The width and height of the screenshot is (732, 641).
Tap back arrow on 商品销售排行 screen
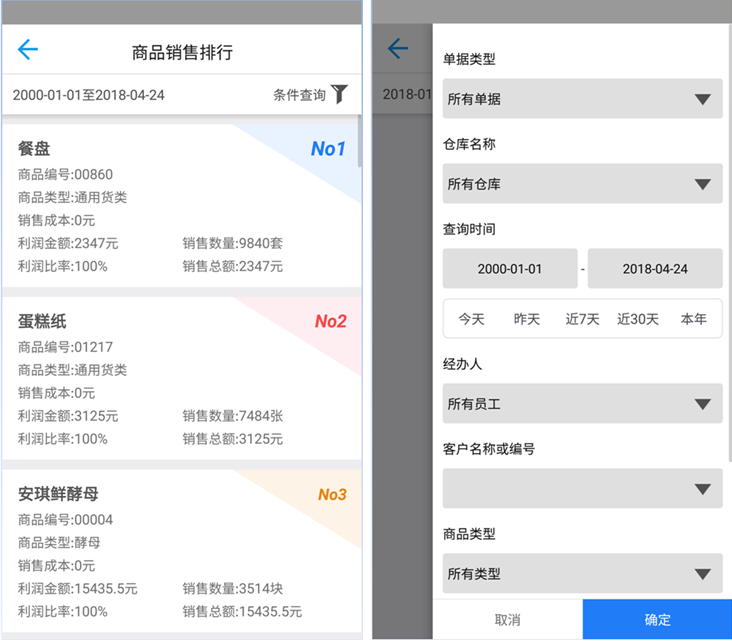(x=27, y=50)
